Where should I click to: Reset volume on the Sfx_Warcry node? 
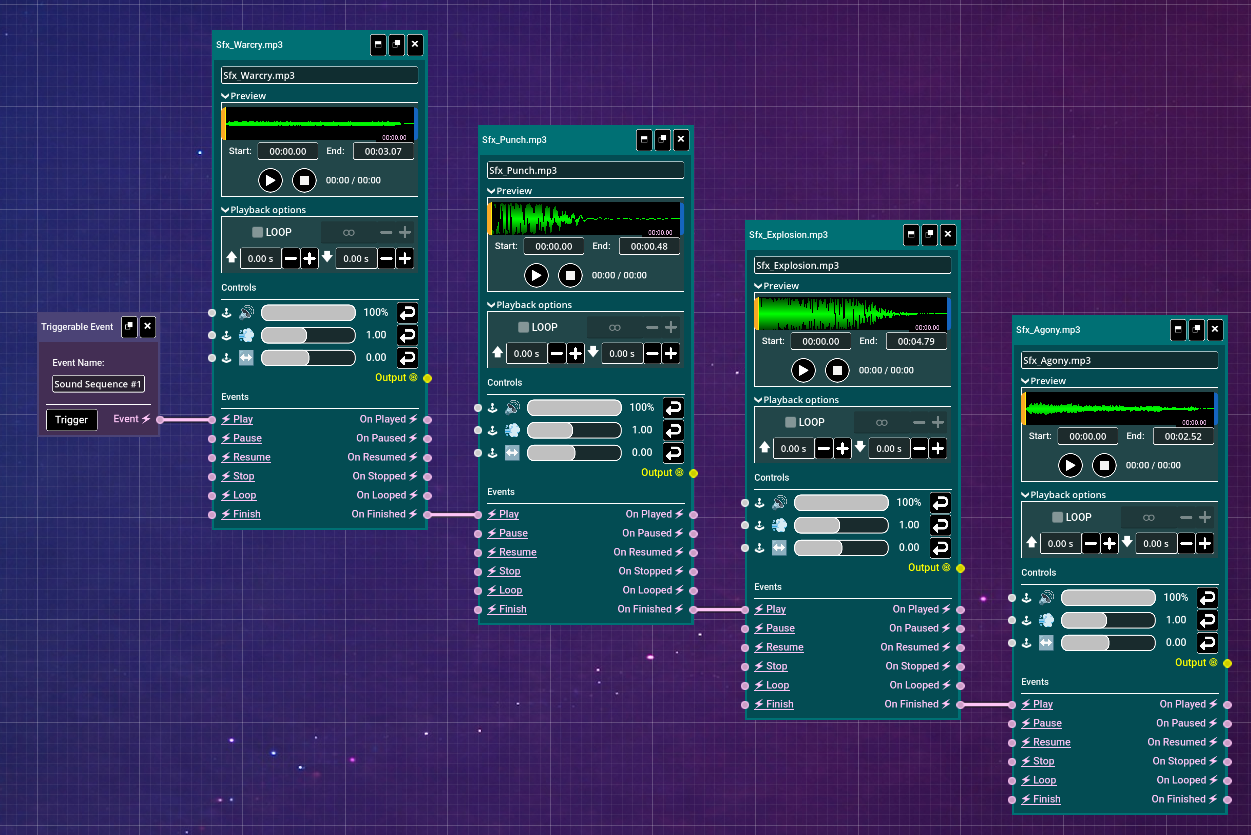click(x=407, y=312)
